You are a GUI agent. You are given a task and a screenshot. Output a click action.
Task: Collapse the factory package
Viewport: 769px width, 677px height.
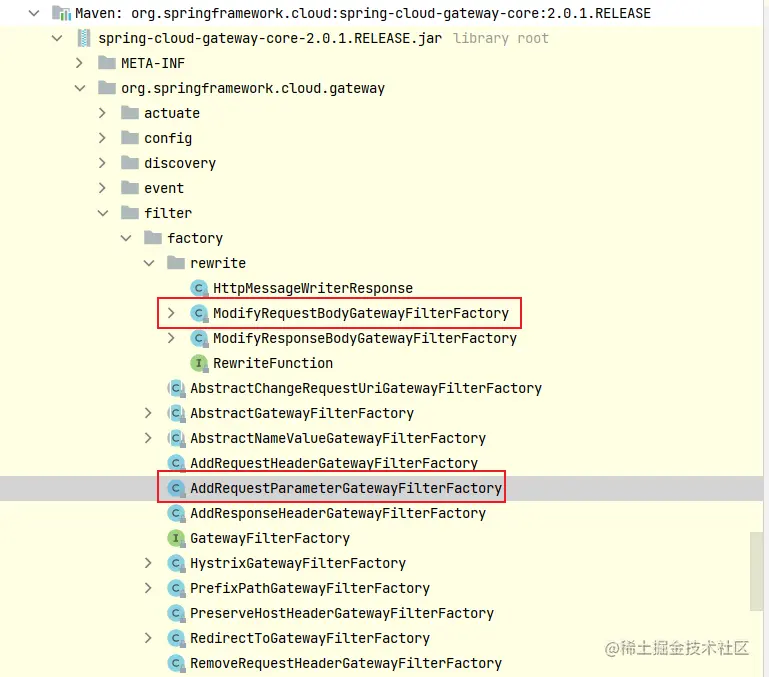(x=126, y=238)
